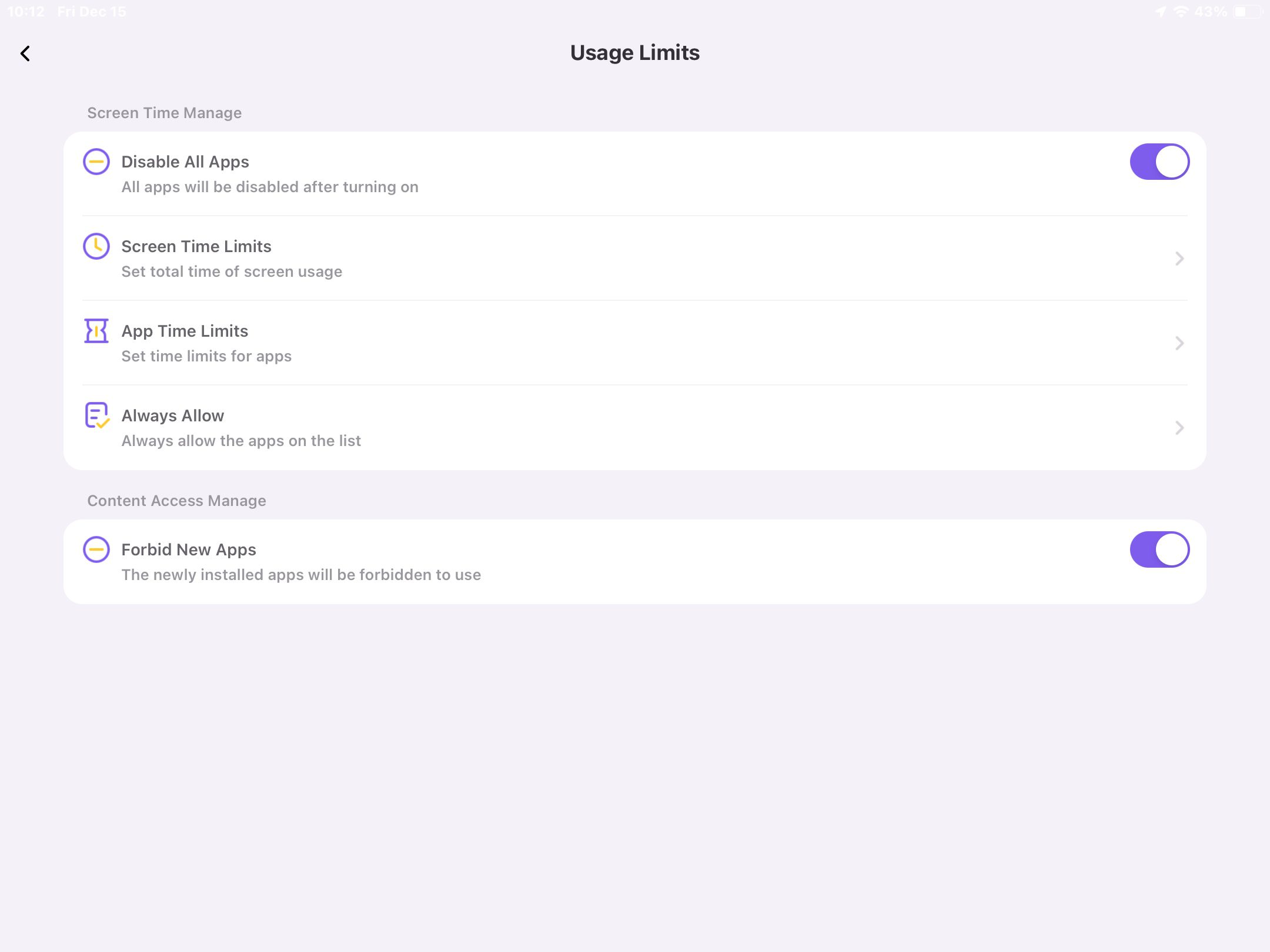Viewport: 1270px width, 952px height.
Task: Tap the Always Allow checklist icon
Action: [97, 415]
